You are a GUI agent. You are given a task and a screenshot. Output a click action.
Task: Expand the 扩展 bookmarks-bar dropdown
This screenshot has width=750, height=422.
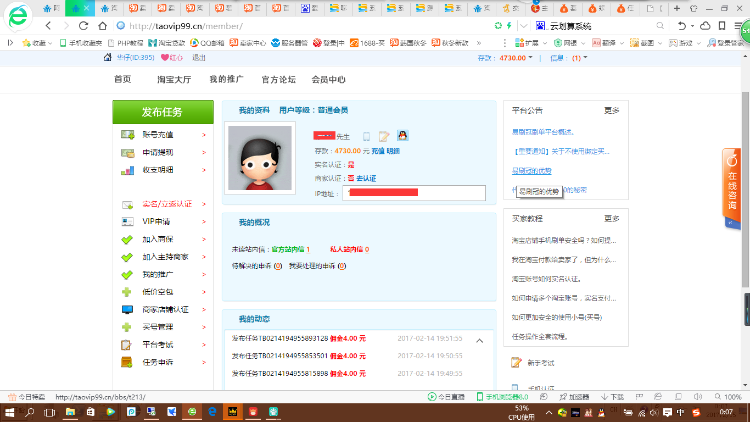tap(544, 43)
